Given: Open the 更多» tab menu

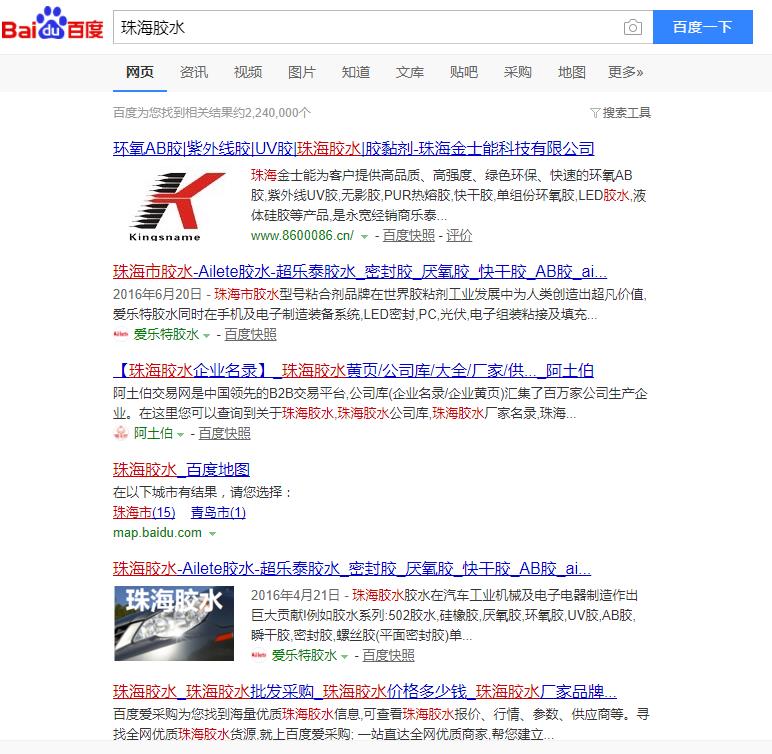Looking at the screenshot, I should click(x=626, y=72).
